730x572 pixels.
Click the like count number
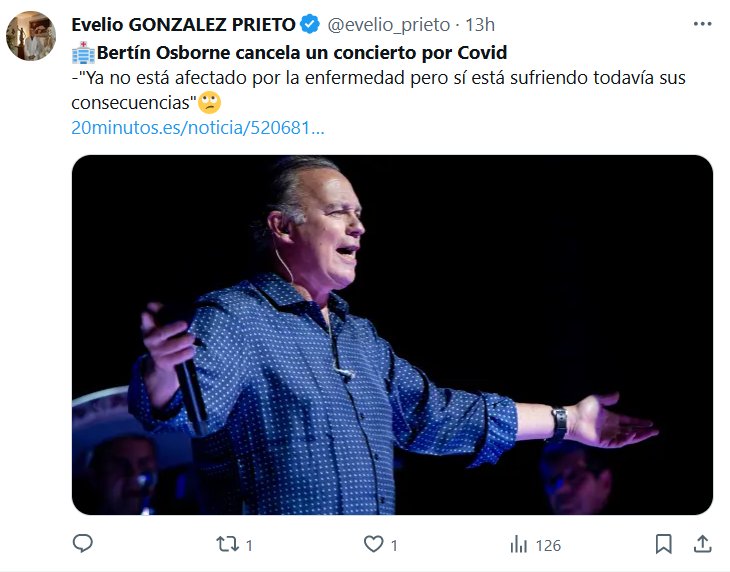coord(394,545)
